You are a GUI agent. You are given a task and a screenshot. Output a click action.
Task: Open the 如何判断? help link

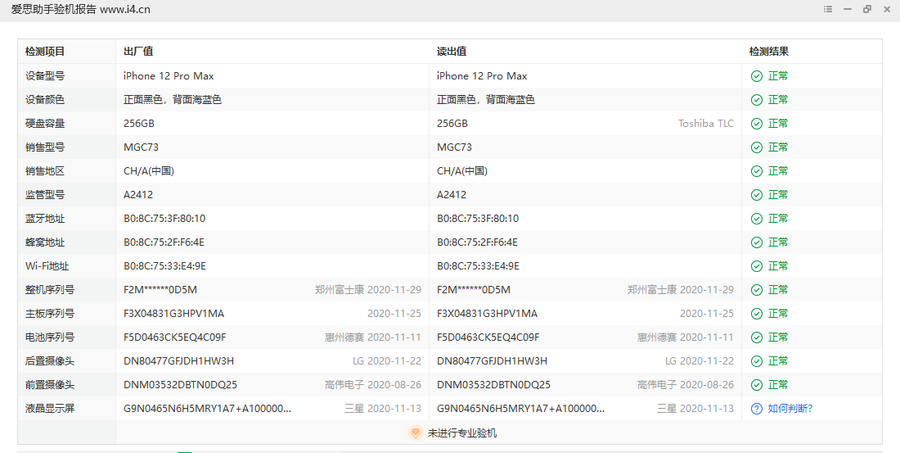789,408
